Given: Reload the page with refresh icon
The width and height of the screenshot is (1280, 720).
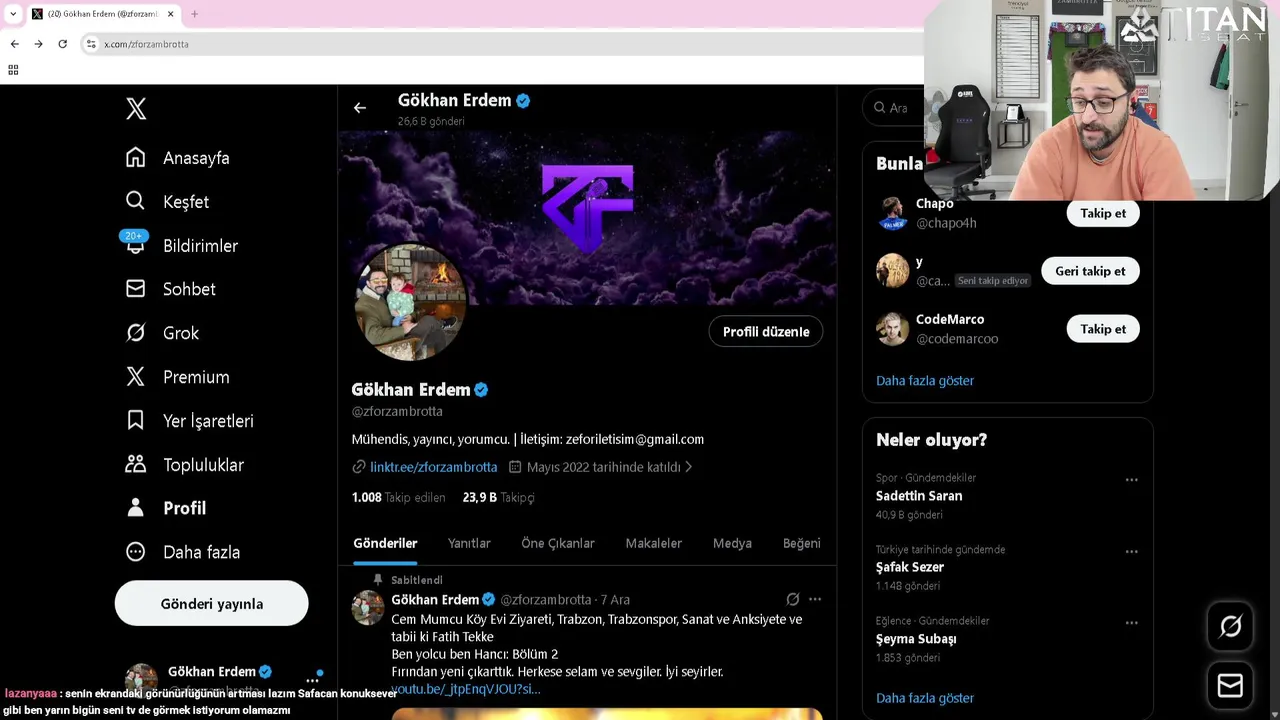Looking at the screenshot, I should 62,44.
